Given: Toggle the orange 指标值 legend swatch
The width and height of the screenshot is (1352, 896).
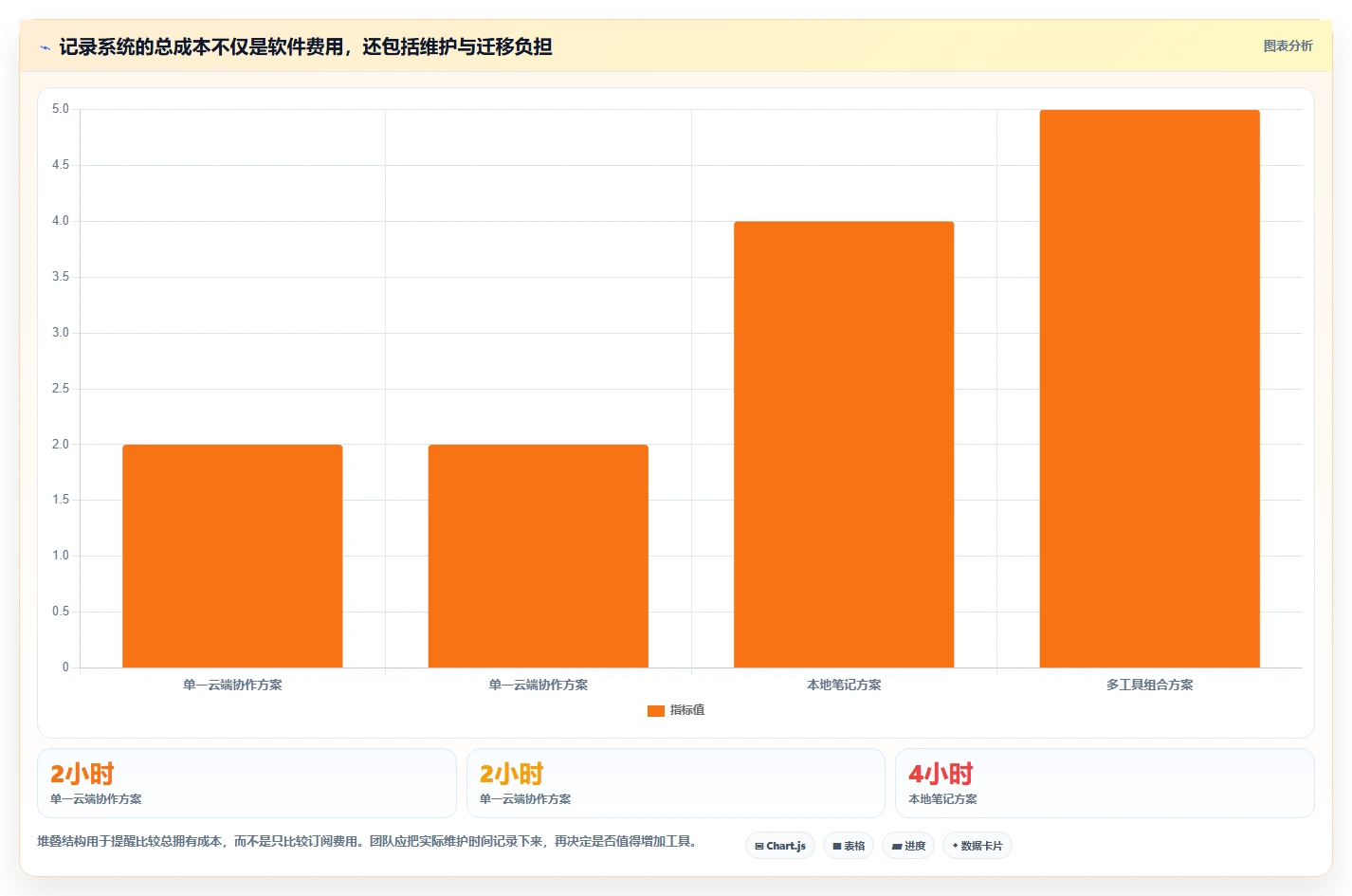Looking at the screenshot, I should 655,710.
